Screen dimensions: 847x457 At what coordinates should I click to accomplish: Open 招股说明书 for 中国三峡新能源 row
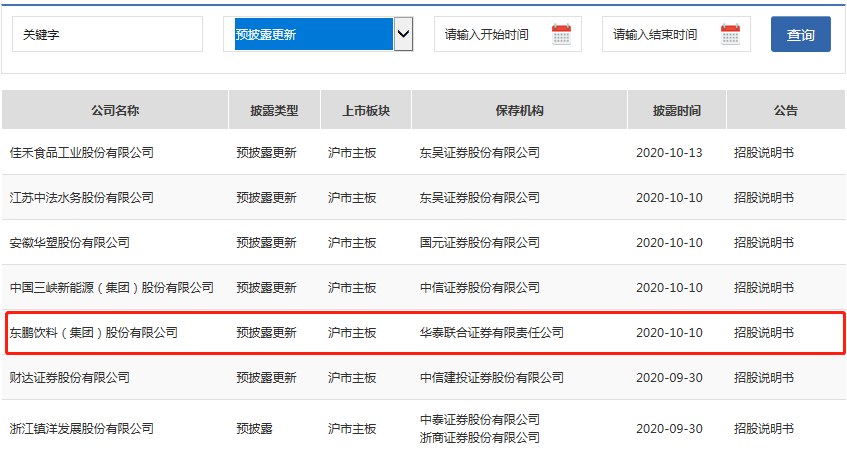point(764,287)
